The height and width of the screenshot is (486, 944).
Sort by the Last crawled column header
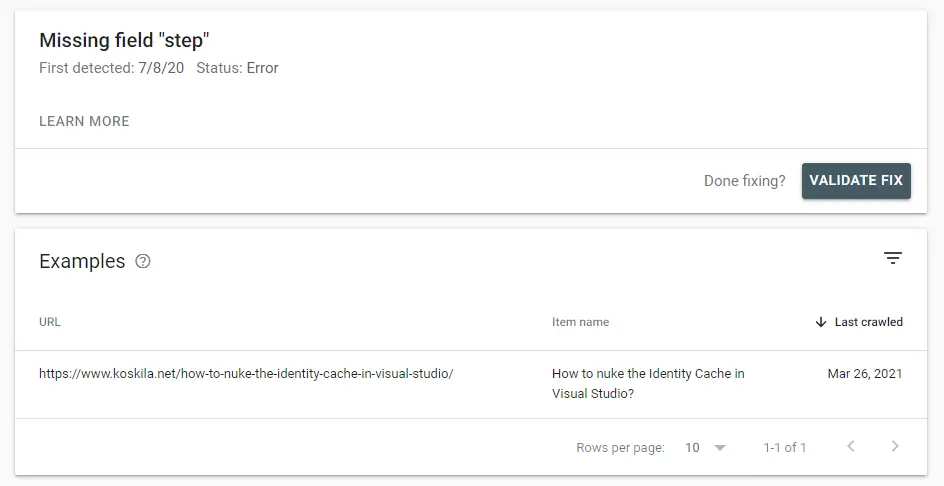(x=868, y=322)
